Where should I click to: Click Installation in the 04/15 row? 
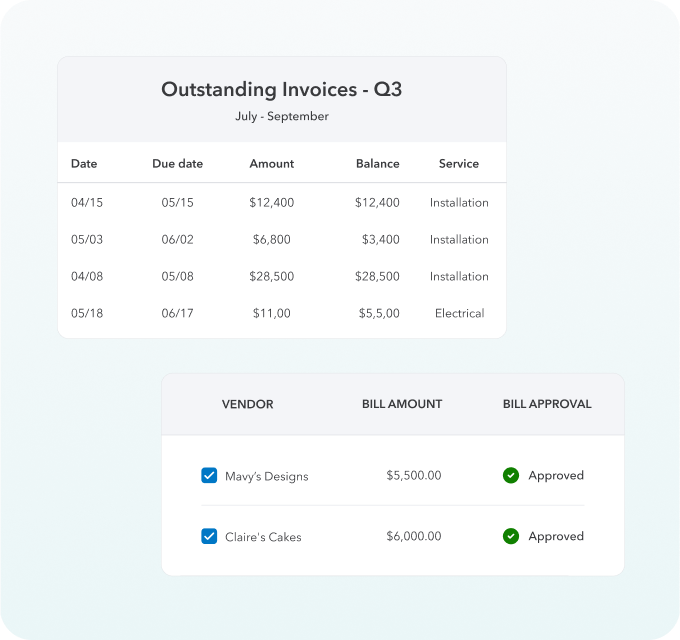tap(459, 202)
